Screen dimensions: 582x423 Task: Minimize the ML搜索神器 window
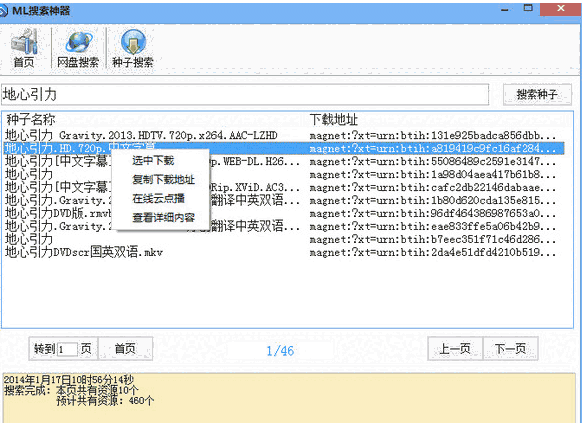tap(504, 9)
